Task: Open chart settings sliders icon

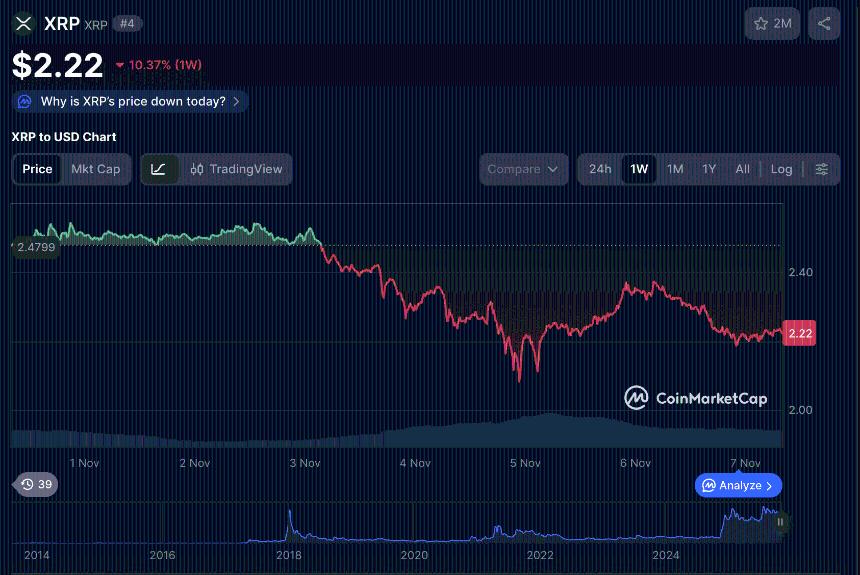Action: pyautogui.click(x=822, y=169)
